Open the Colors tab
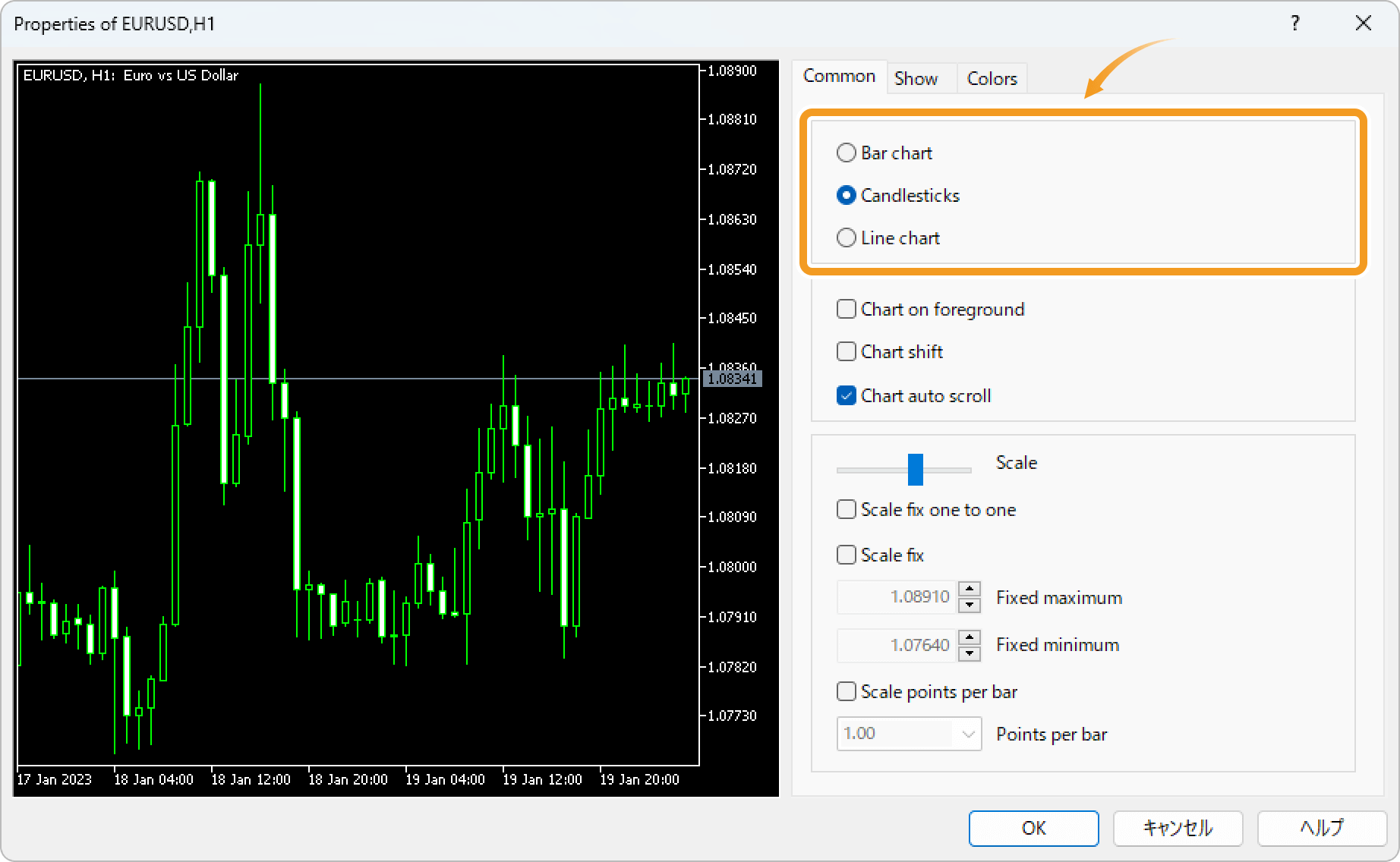Viewport: 1400px width, 862px height. (x=992, y=78)
